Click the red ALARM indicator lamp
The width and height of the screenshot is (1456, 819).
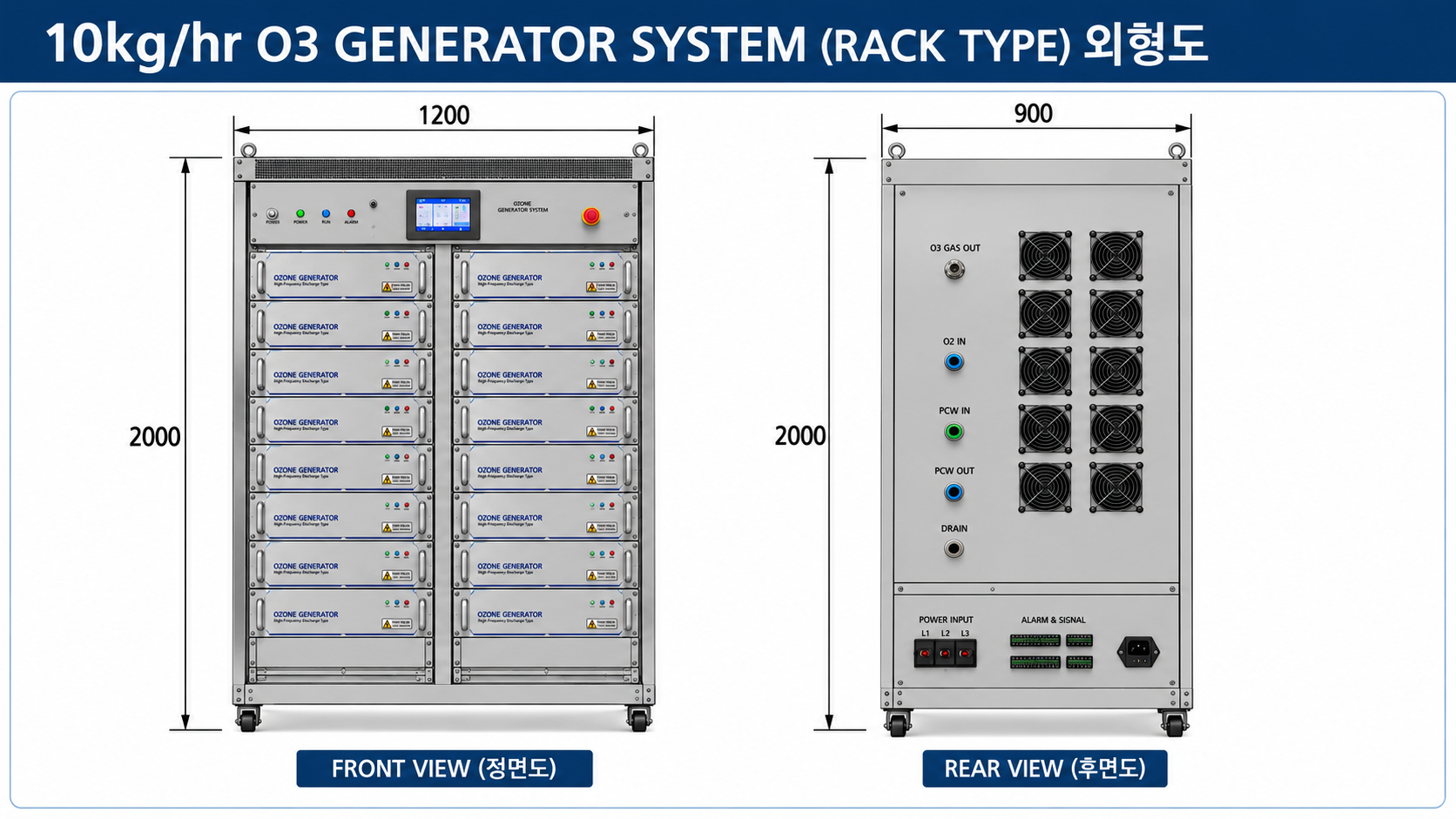[351, 213]
